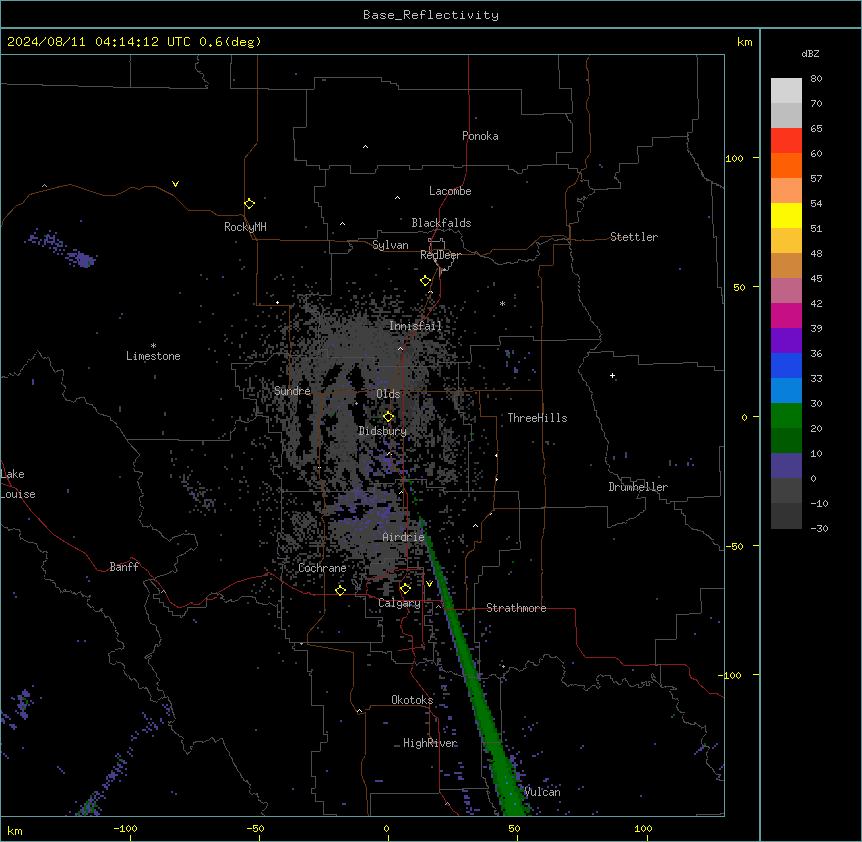Click the asterisk marker above Limestone
This screenshot has height=842, width=862.
153,346
